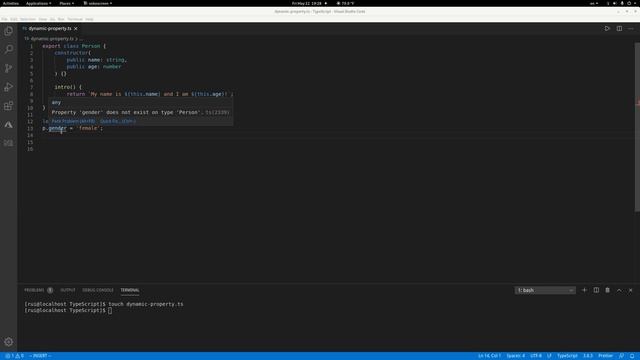Open the keyboard layout indicator in top bar
Screen dimensions: 640x360
(593, 3)
